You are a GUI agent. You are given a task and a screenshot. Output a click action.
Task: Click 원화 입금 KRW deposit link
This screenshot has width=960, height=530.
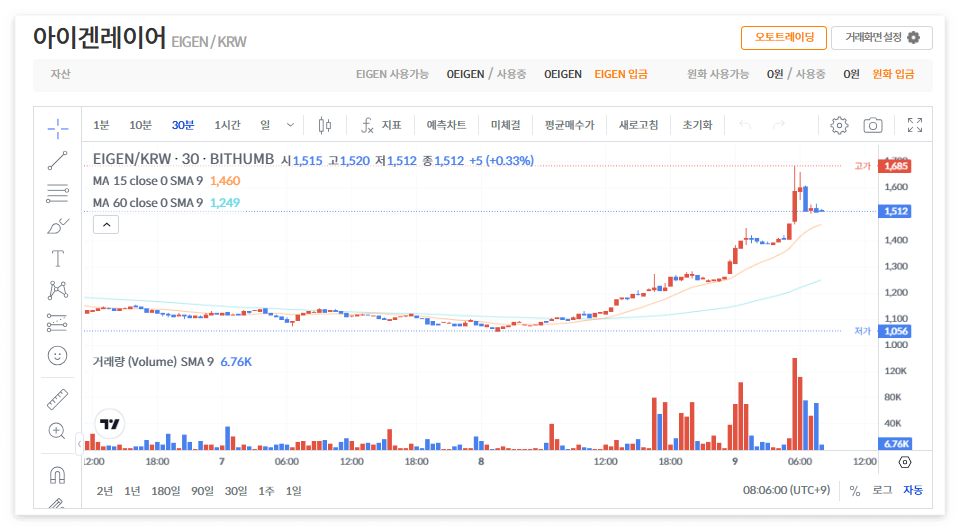(893, 74)
